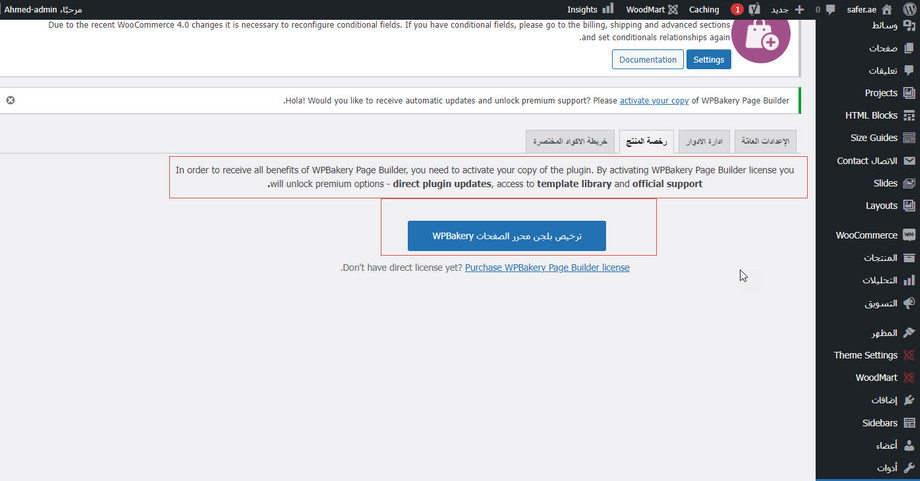Image resolution: width=920 pixels, height=481 pixels.
Task: Click the Insights bar chart icon
Action: pos(608,9)
